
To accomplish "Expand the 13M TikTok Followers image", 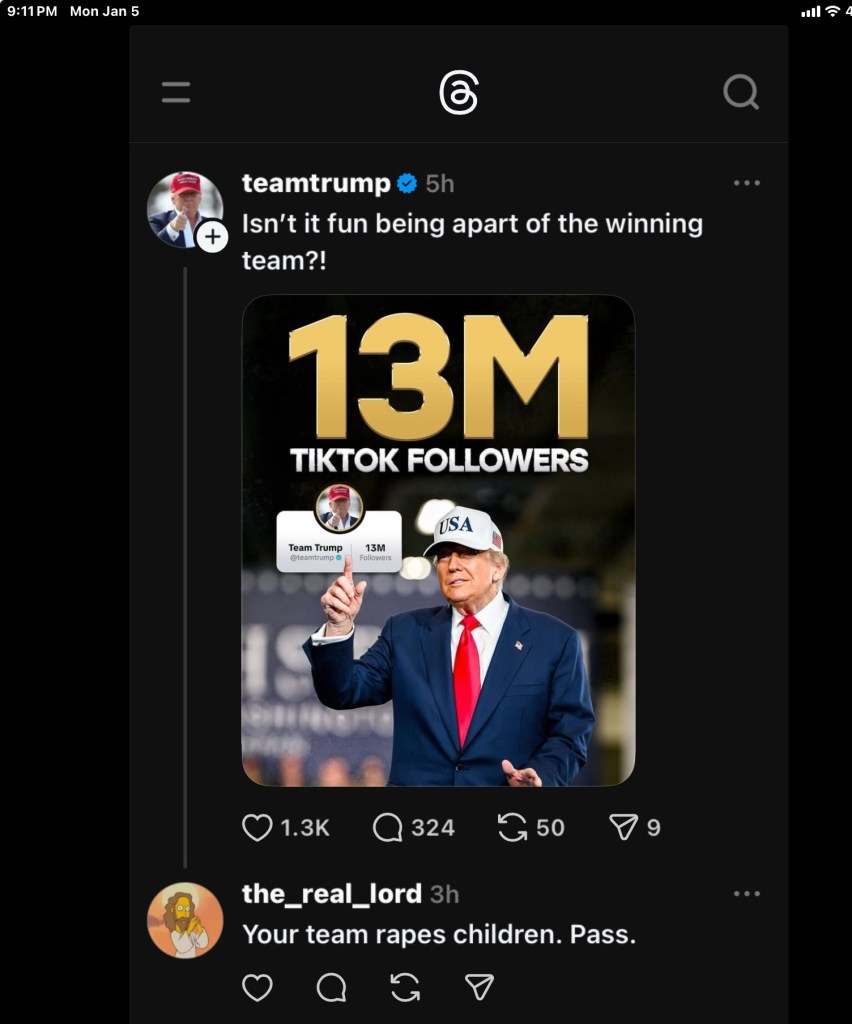I will click(438, 540).
